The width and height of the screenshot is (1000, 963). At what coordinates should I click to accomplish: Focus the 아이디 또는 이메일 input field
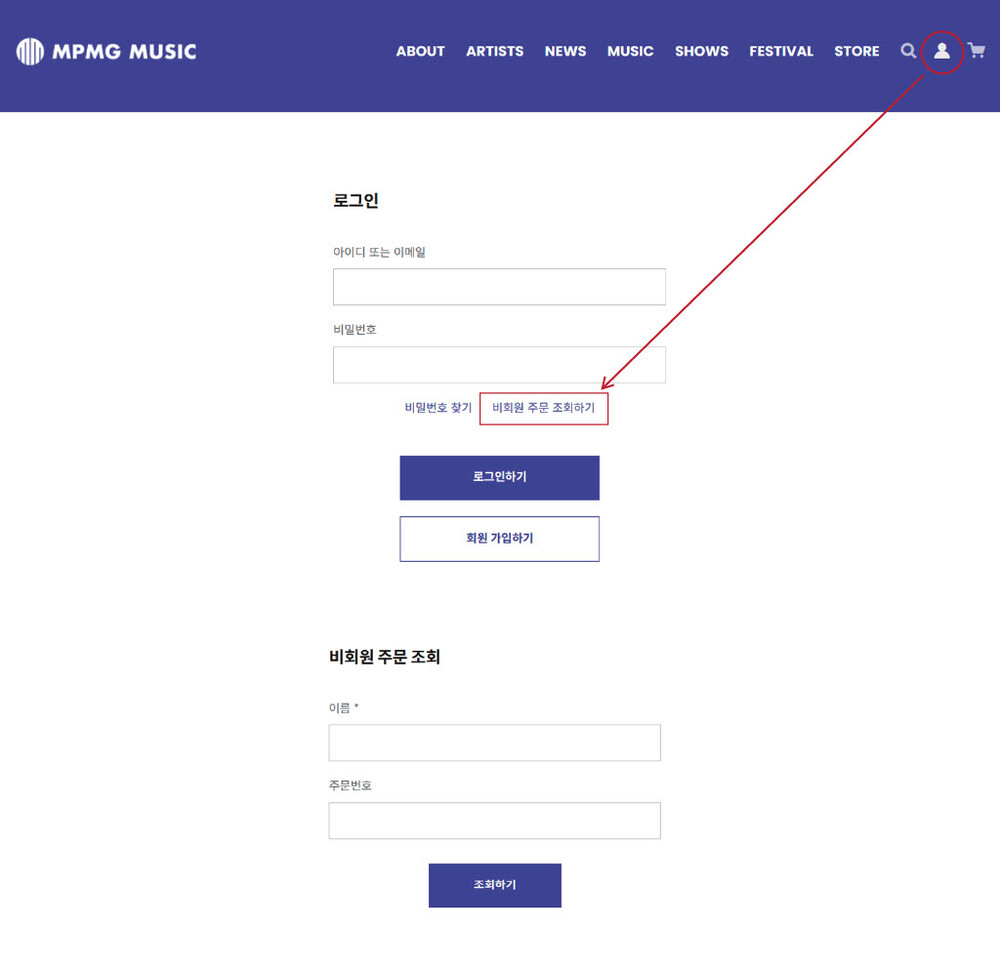499,287
